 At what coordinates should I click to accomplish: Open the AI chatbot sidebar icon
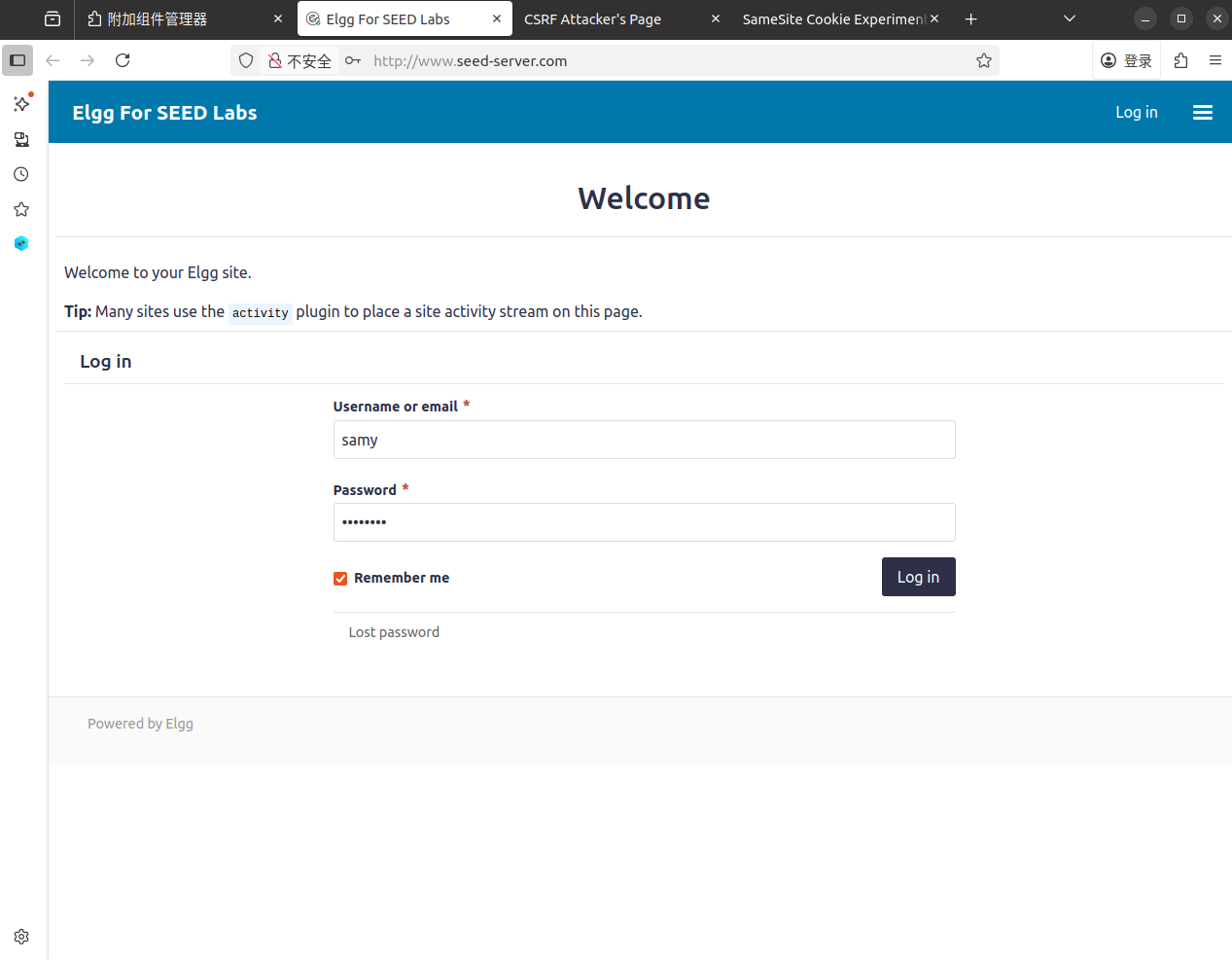[21, 103]
